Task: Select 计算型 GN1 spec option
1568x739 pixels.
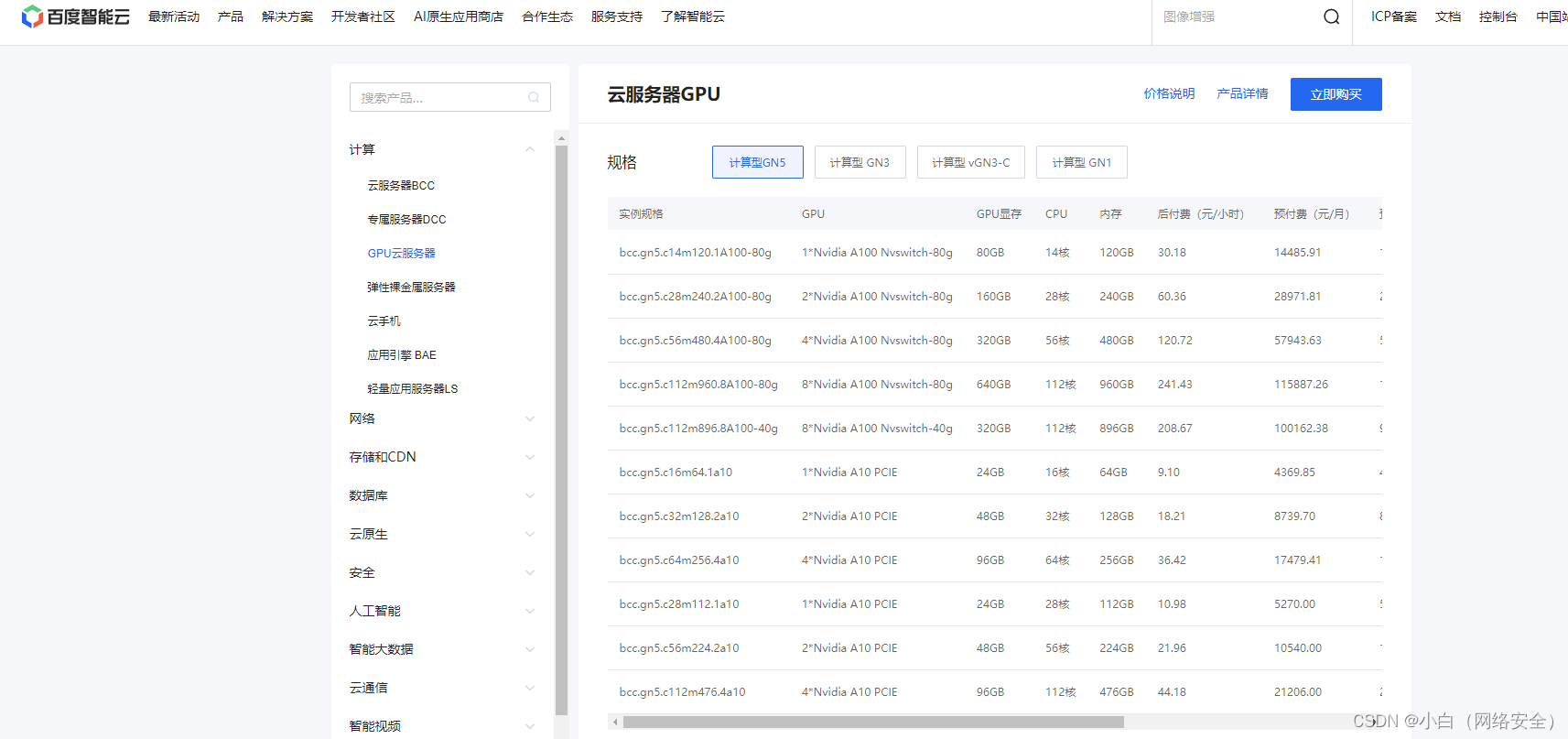Action: point(1081,162)
